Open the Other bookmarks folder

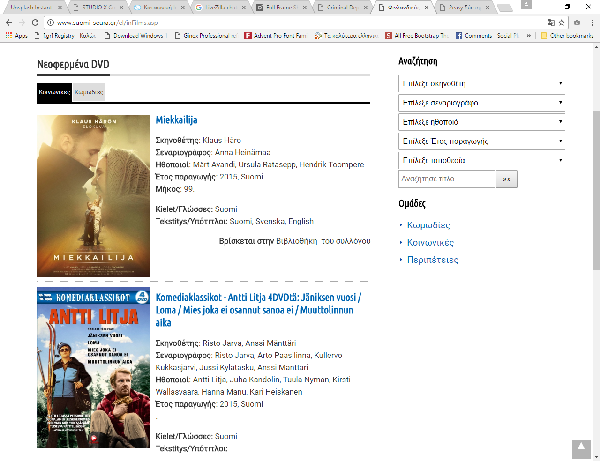(567, 36)
